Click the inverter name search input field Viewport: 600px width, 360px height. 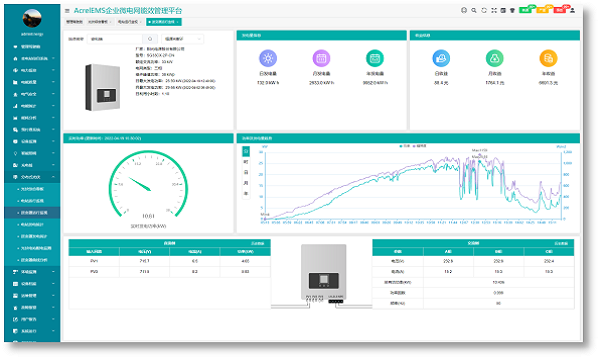(x=115, y=39)
